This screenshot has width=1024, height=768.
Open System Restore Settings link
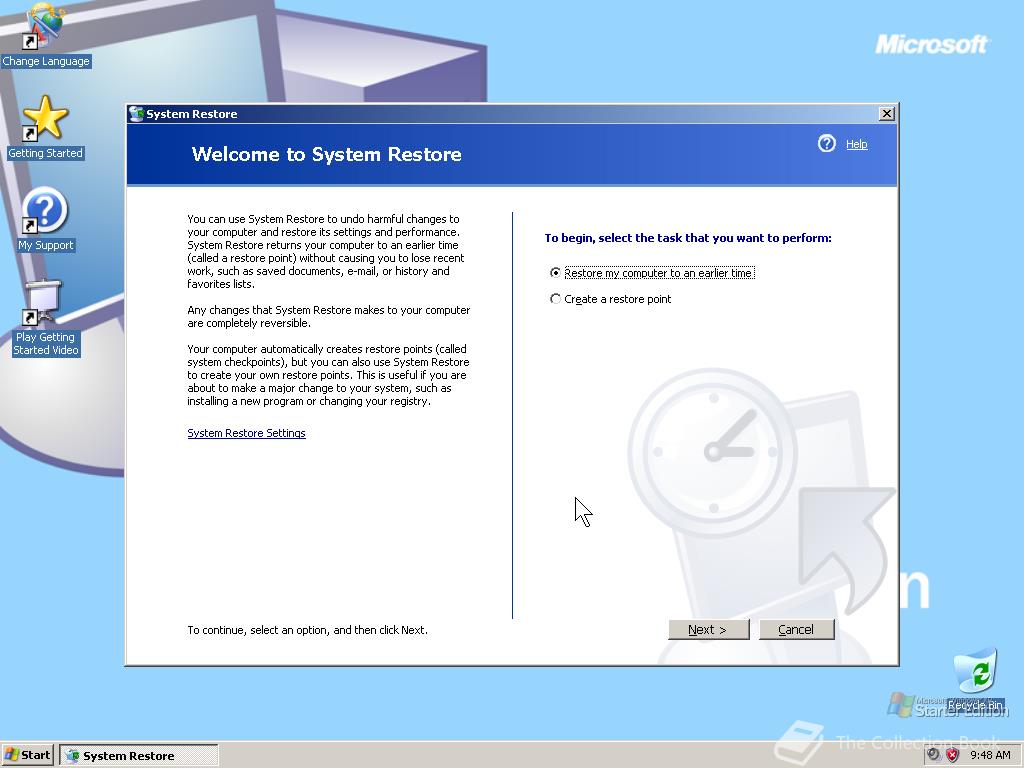click(246, 433)
